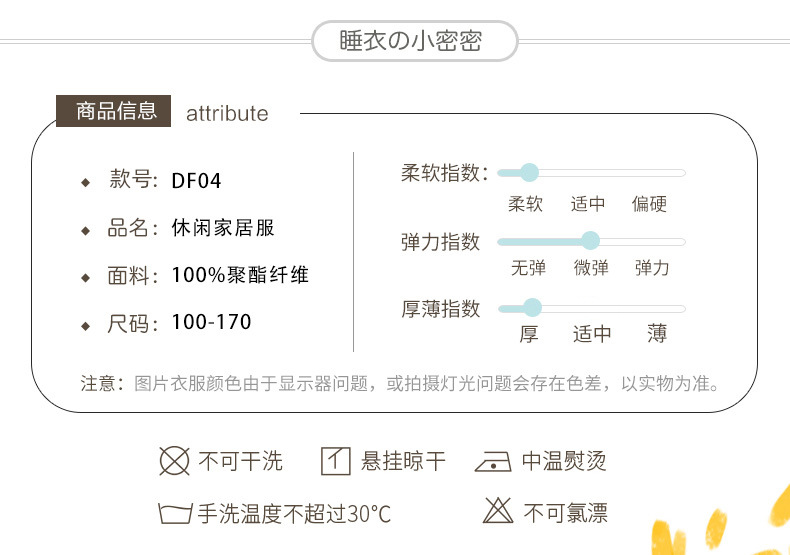Select the 商品信息 tab label
Screen dimensions: 790x555
(x=115, y=112)
